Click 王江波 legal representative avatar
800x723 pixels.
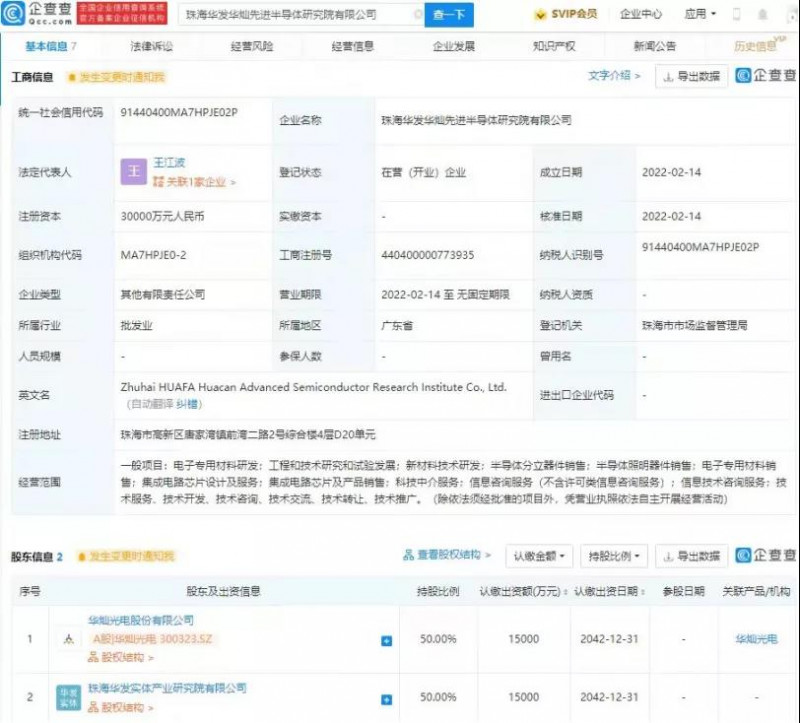click(x=134, y=172)
